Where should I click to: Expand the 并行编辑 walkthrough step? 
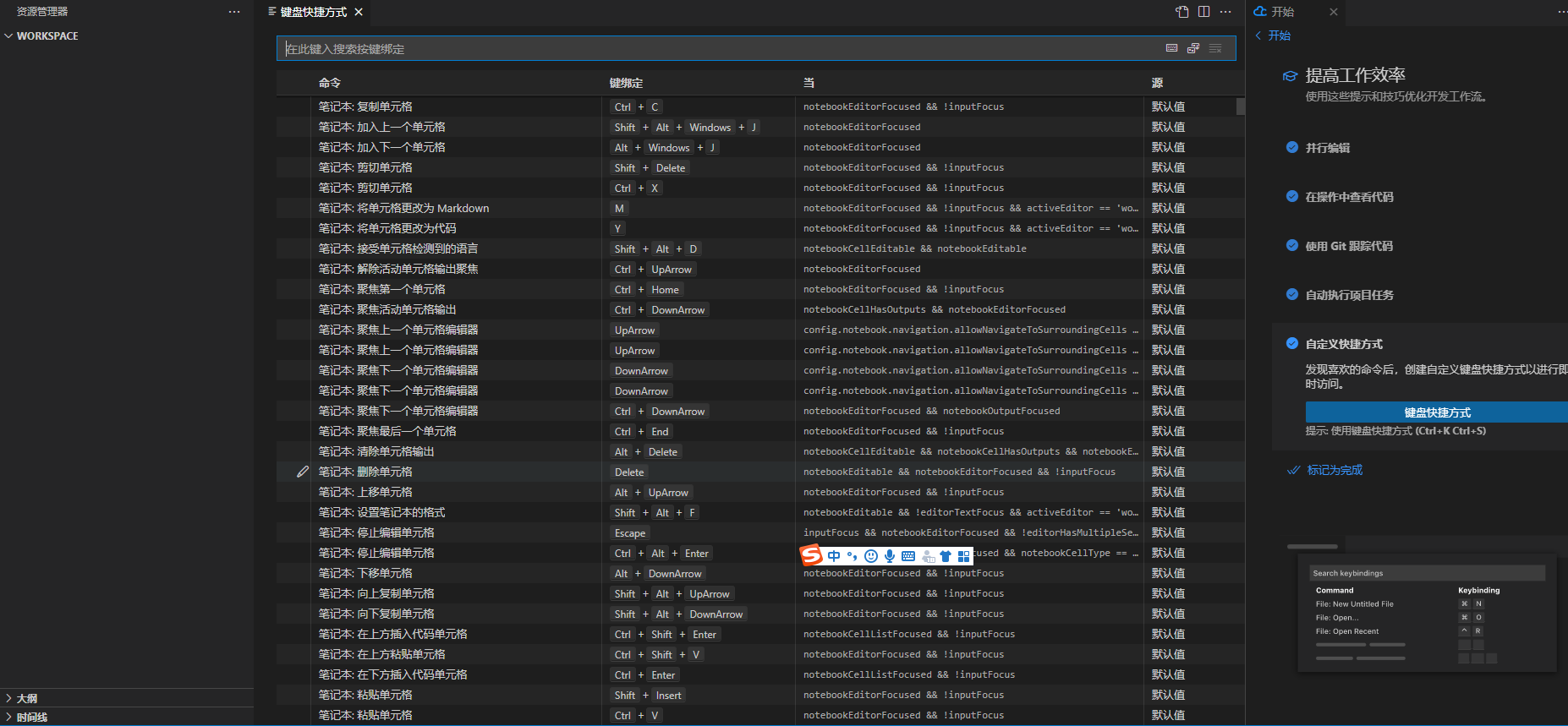click(x=1328, y=148)
